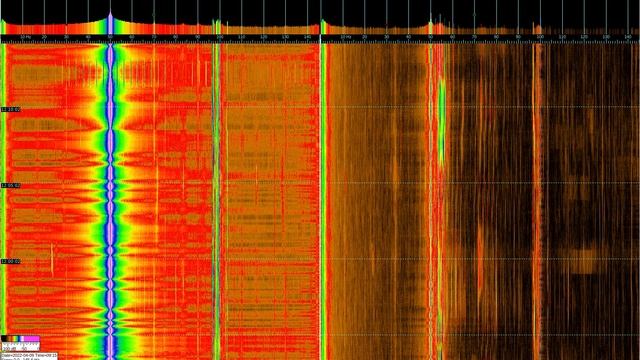Click the 100 label on left spectrogram's frequency axis
The width and height of the screenshot is (640, 360).
pyautogui.click(x=220, y=37)
